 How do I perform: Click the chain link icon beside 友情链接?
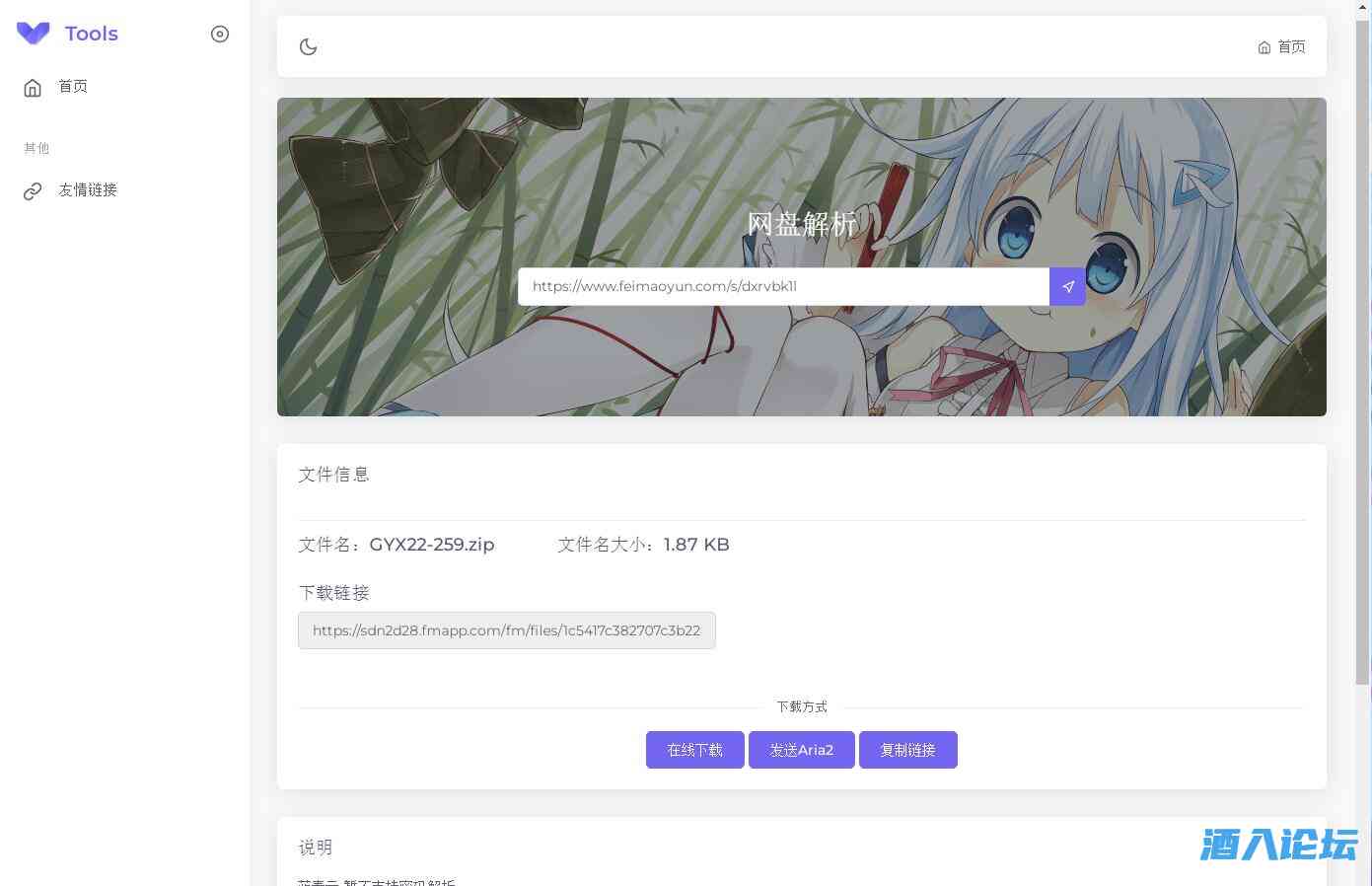(33, 191)
